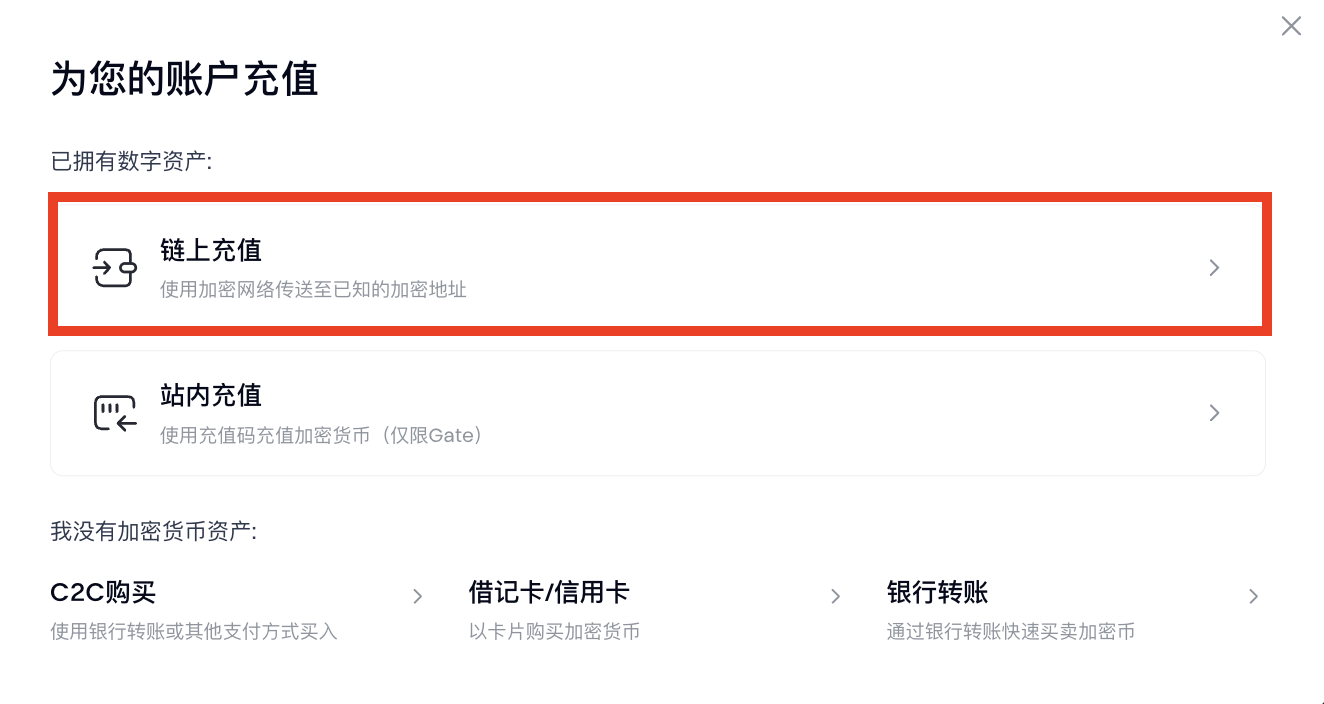
Task: Click the 我没有加密货币资产 section label
Action: point(153,531)
